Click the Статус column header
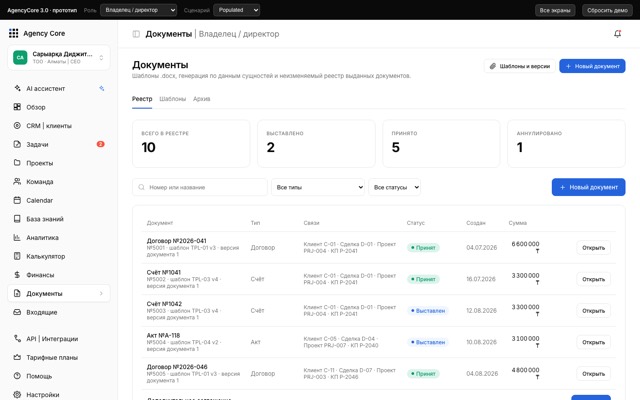The height and width of the screenshot is (400, 640). 416,223
